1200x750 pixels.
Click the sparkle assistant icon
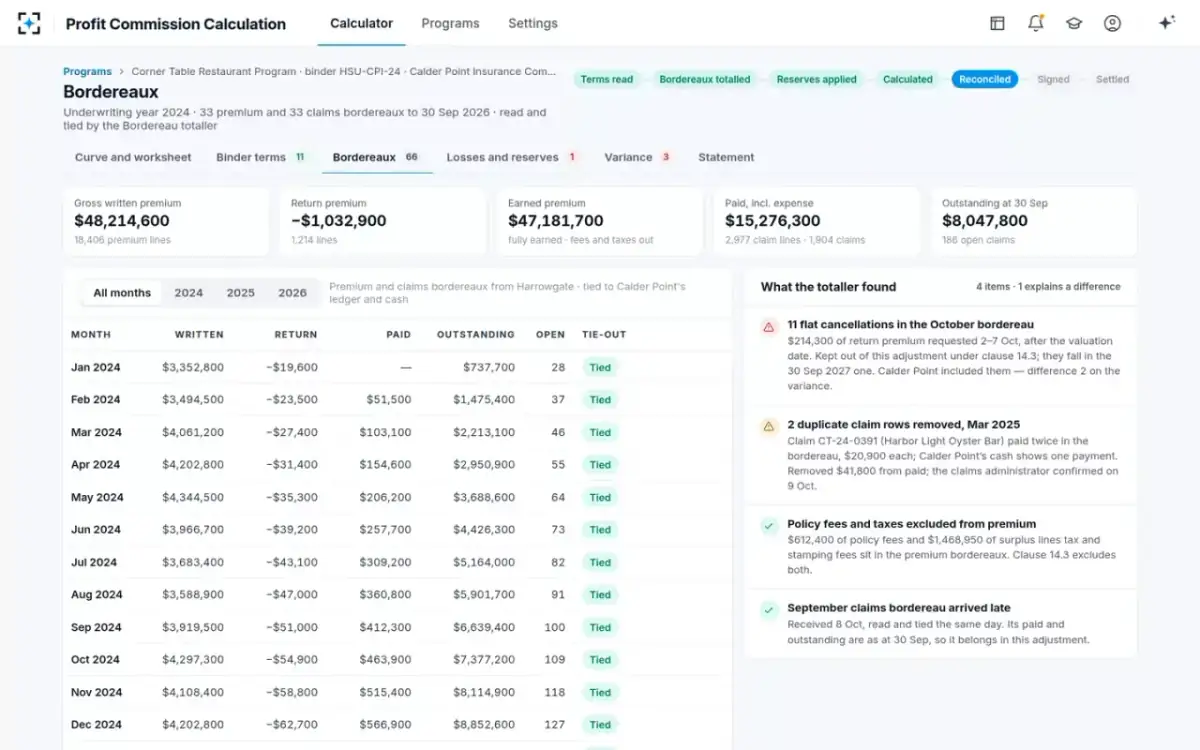click(1166, 23)
